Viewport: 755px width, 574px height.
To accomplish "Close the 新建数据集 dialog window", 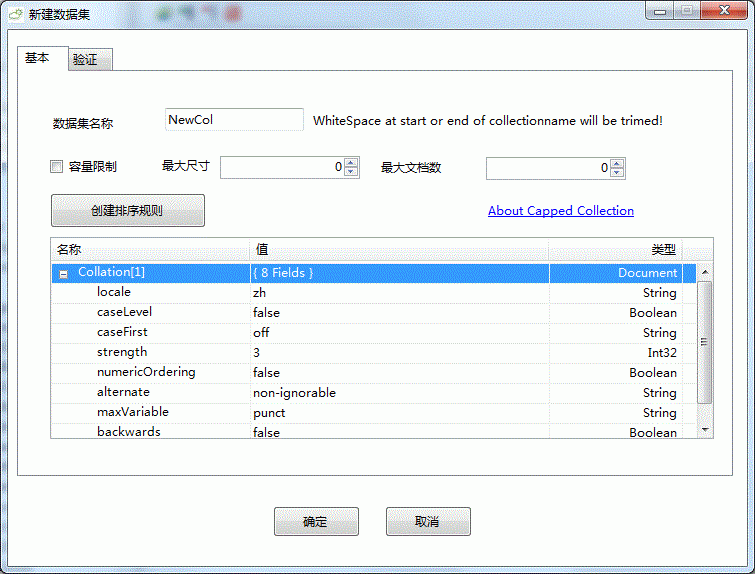I will [x=724, y=10].
